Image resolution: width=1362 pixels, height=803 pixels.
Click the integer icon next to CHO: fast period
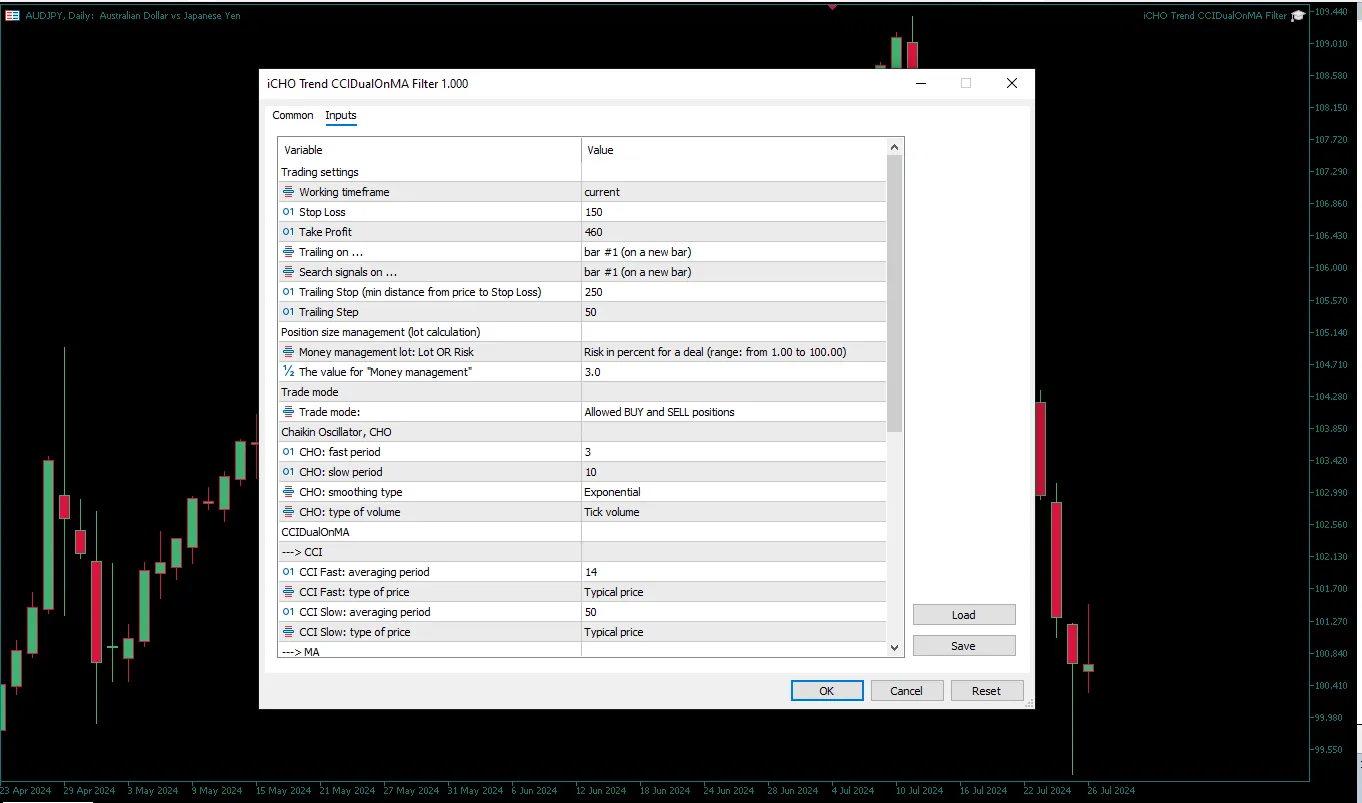288,452
